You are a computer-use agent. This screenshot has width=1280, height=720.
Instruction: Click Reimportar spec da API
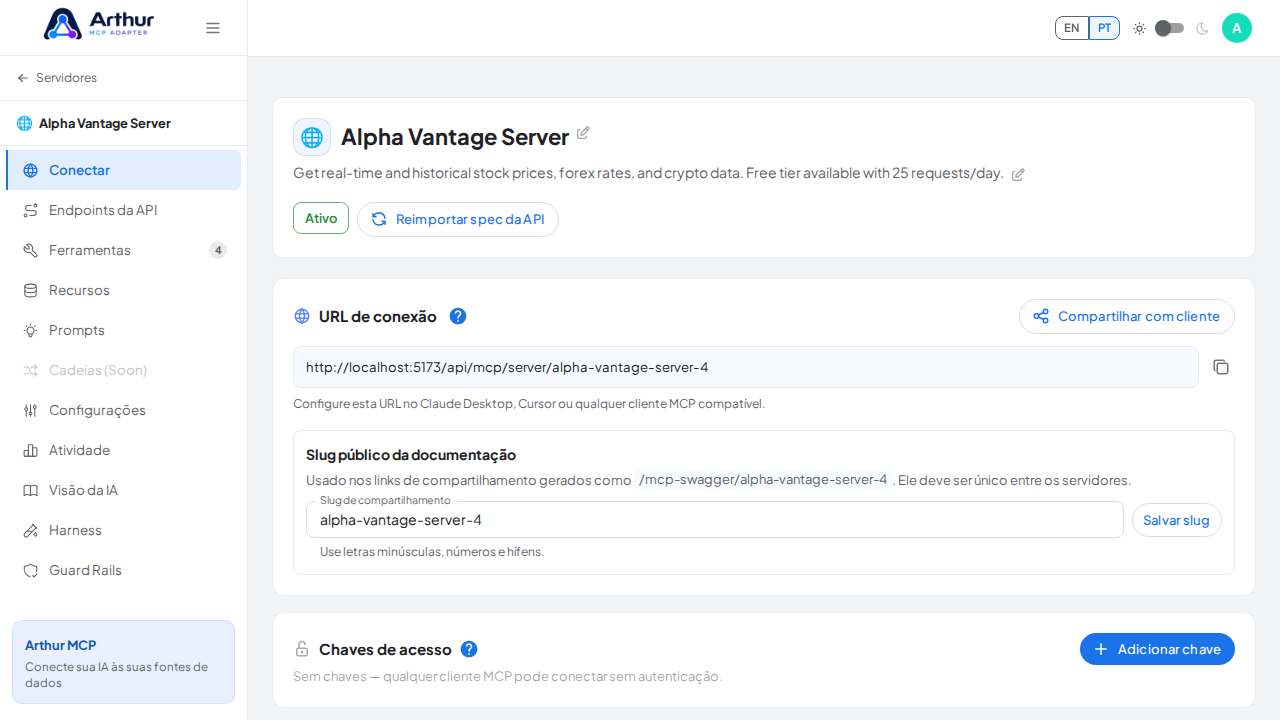click(458, 219)
